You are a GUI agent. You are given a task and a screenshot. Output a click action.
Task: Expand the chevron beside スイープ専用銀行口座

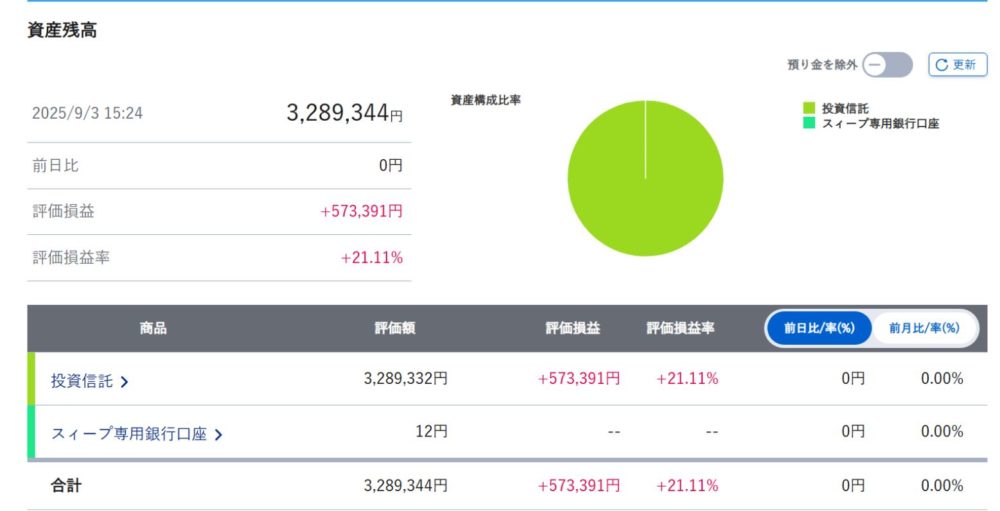(218, 434)
